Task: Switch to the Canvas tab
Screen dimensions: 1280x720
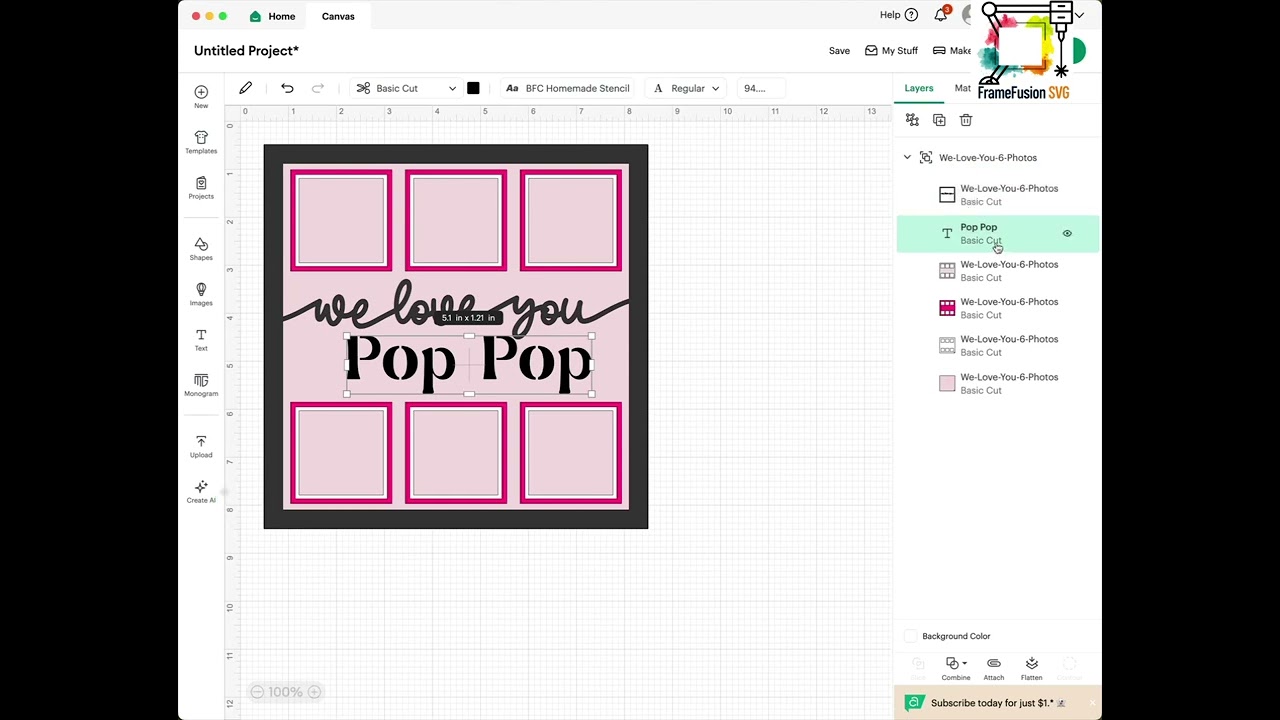Action: point(338,16)
